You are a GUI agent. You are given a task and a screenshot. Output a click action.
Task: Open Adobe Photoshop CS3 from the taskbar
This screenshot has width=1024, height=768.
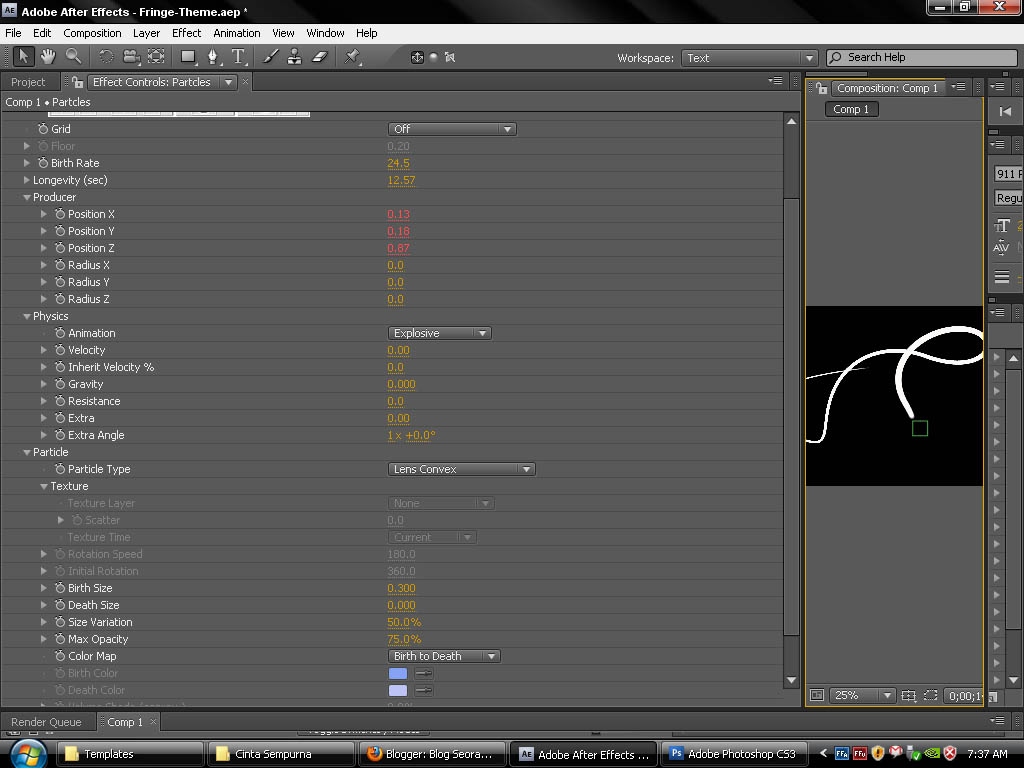(x=734, y=754)
